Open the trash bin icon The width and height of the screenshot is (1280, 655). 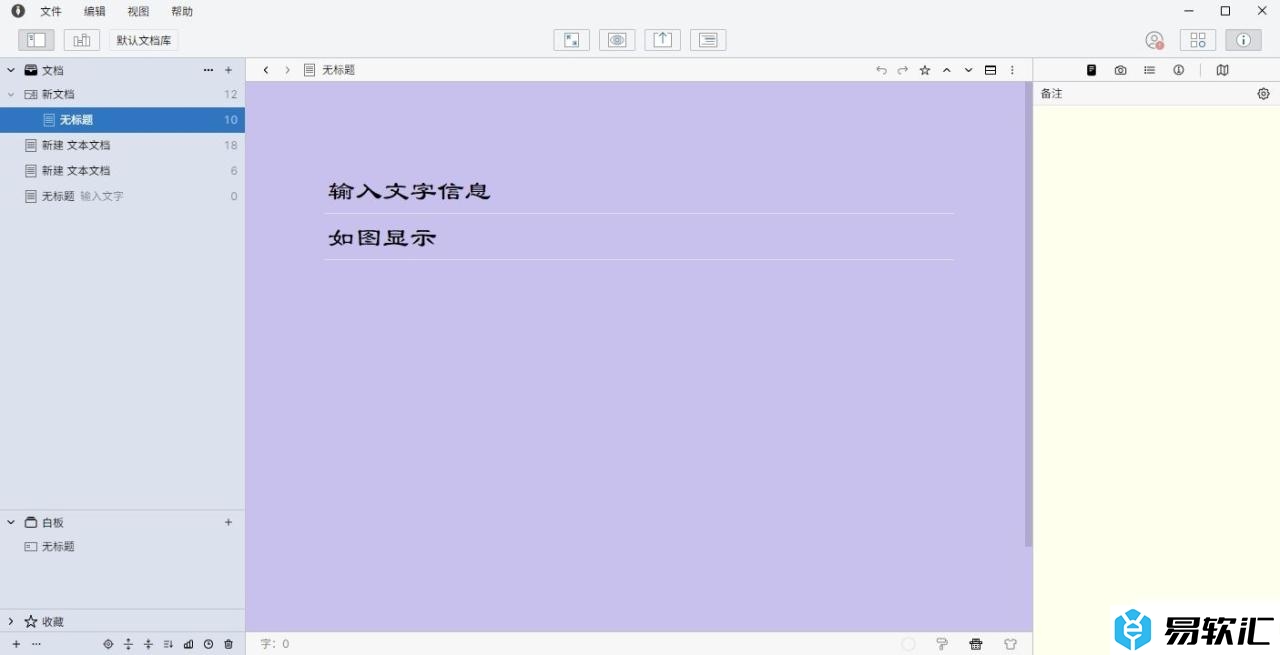(228, 644)
